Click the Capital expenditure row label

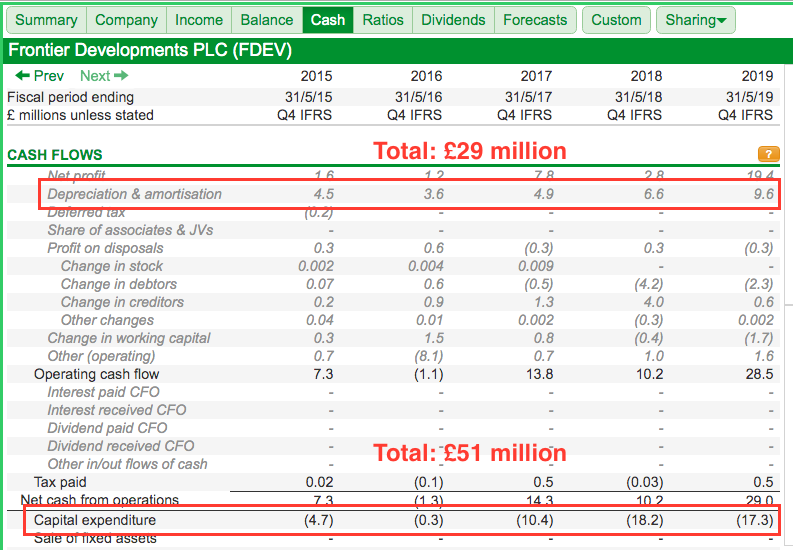point(95,520)
